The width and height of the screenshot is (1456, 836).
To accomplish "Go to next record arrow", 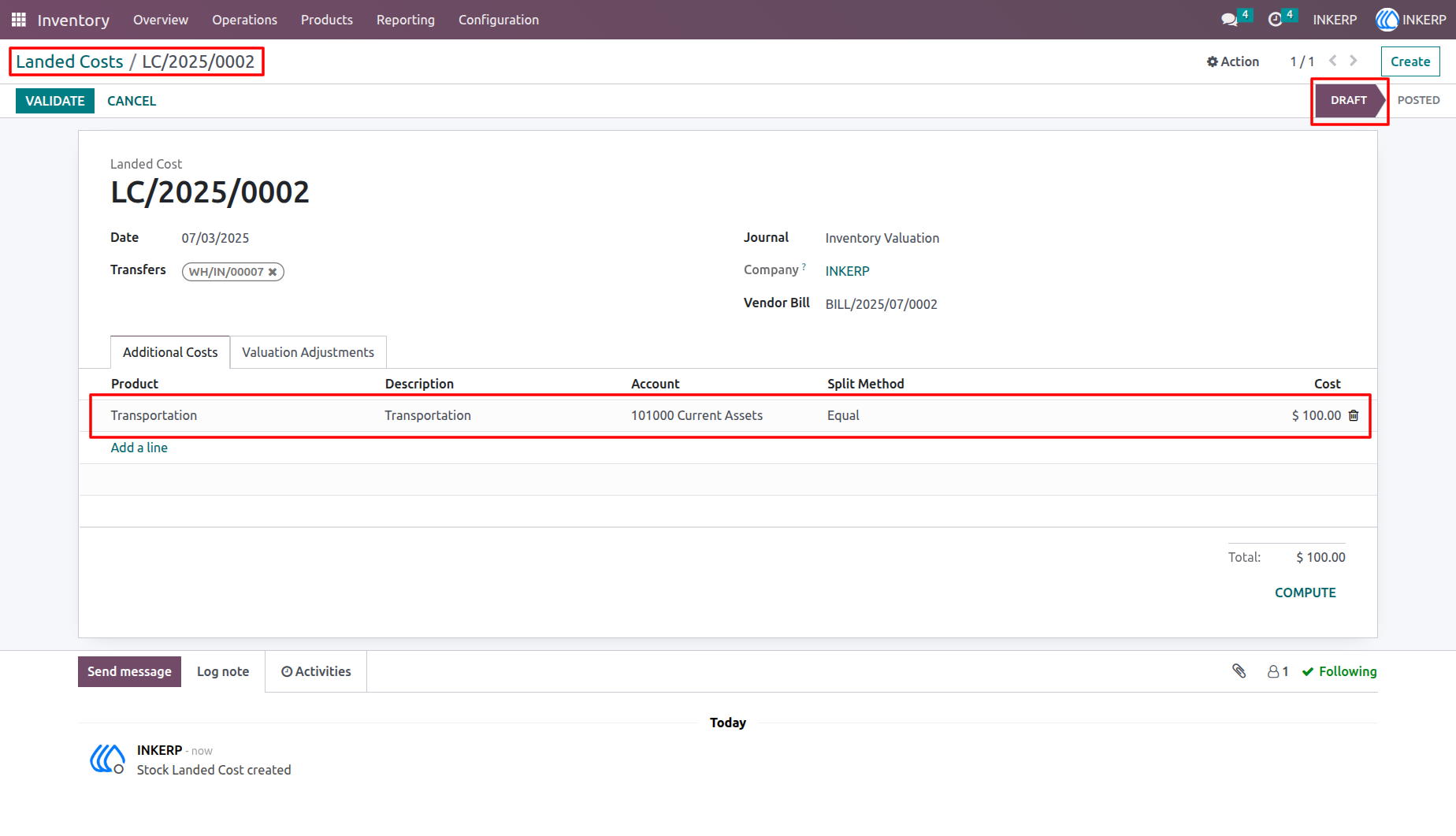I will click(1354, 61).
